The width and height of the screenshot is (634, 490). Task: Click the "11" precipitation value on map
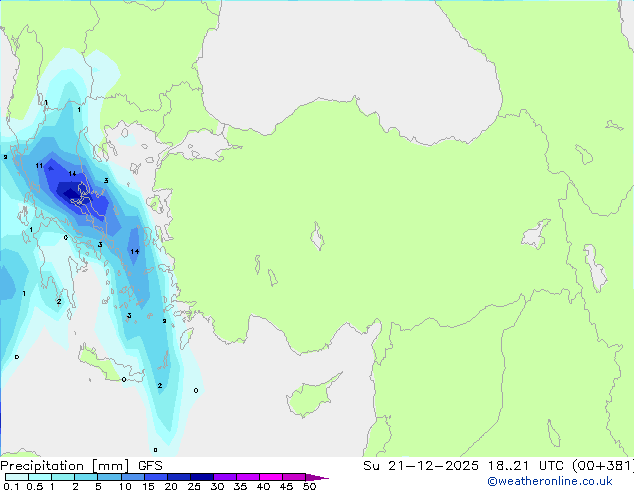[x=39, y=165]
